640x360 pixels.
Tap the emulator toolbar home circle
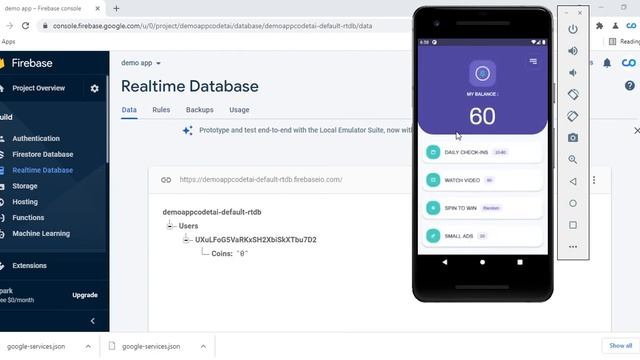[x=573, y=203]
